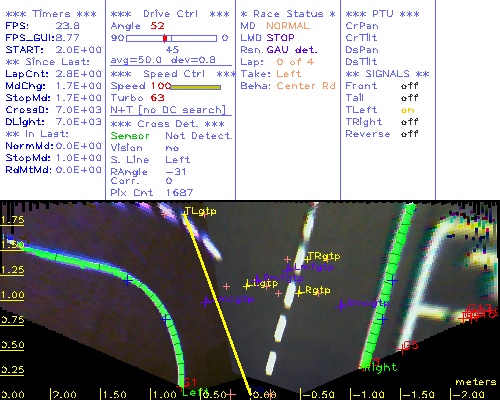The height and width of the screenshot is (400, 500).
Task: Select the red G5 marker
Action: (411, 345)
